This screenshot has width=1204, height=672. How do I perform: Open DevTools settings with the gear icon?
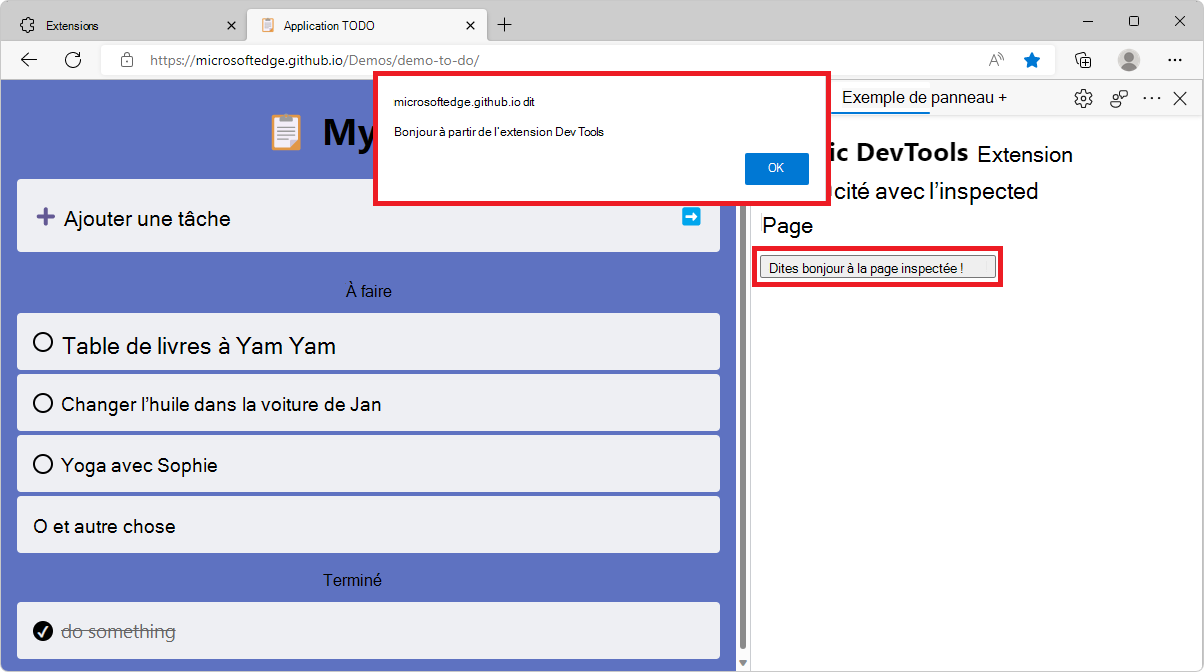[1083, 98]
